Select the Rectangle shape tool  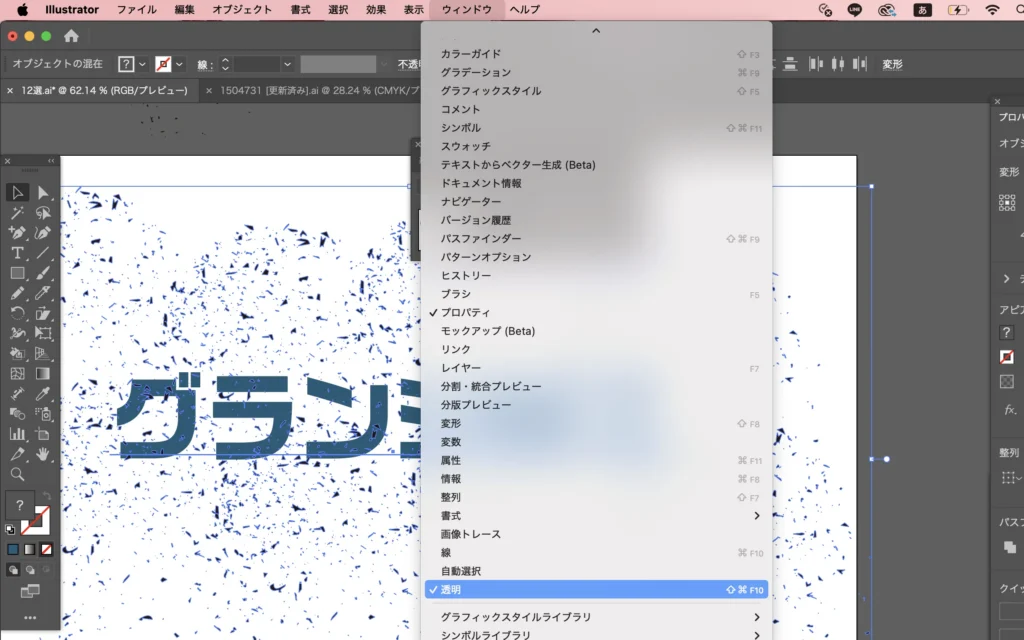click(x=18, y=273)
